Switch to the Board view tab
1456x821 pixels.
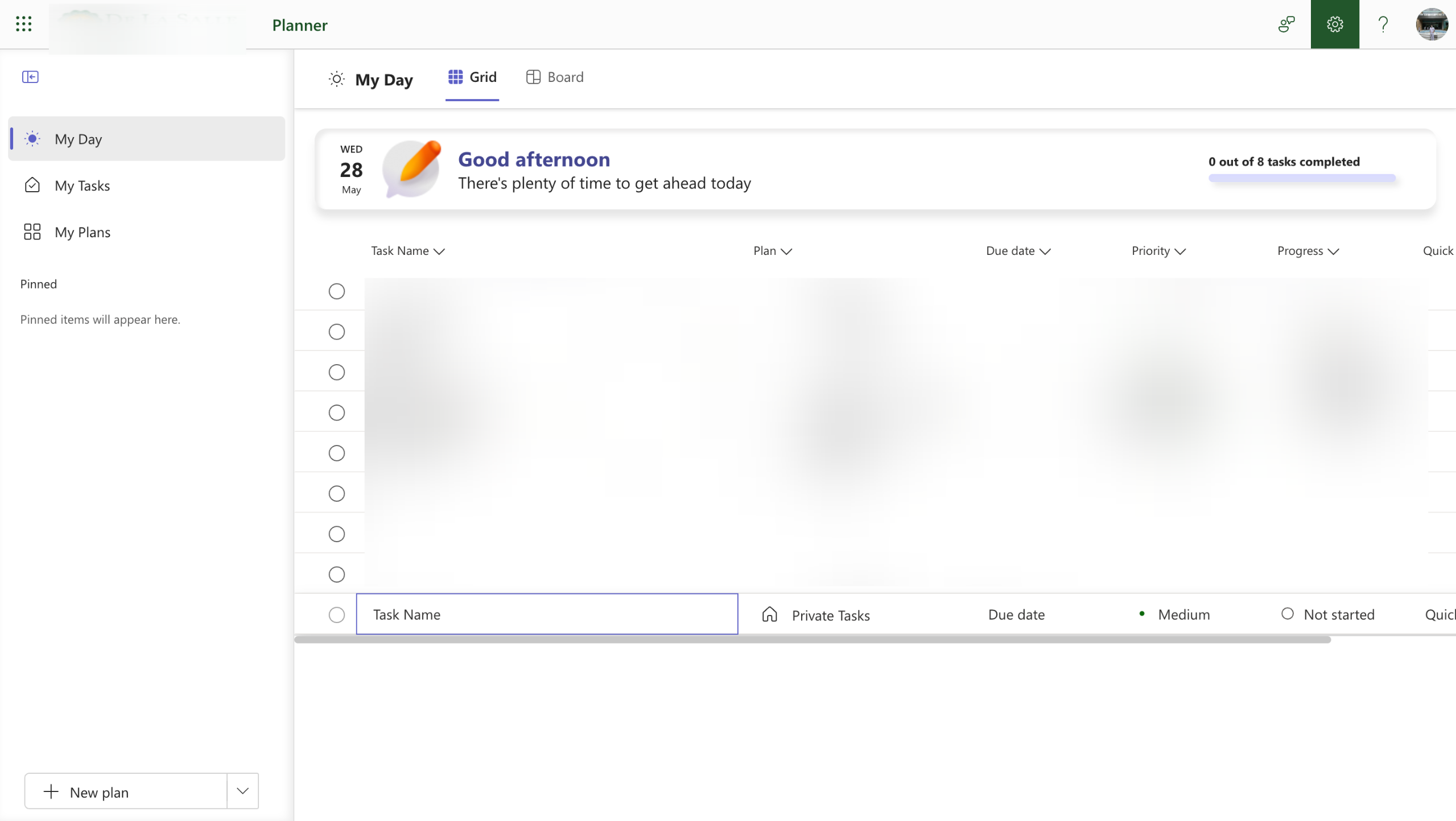pyautogui.click(x=555, y=77)
